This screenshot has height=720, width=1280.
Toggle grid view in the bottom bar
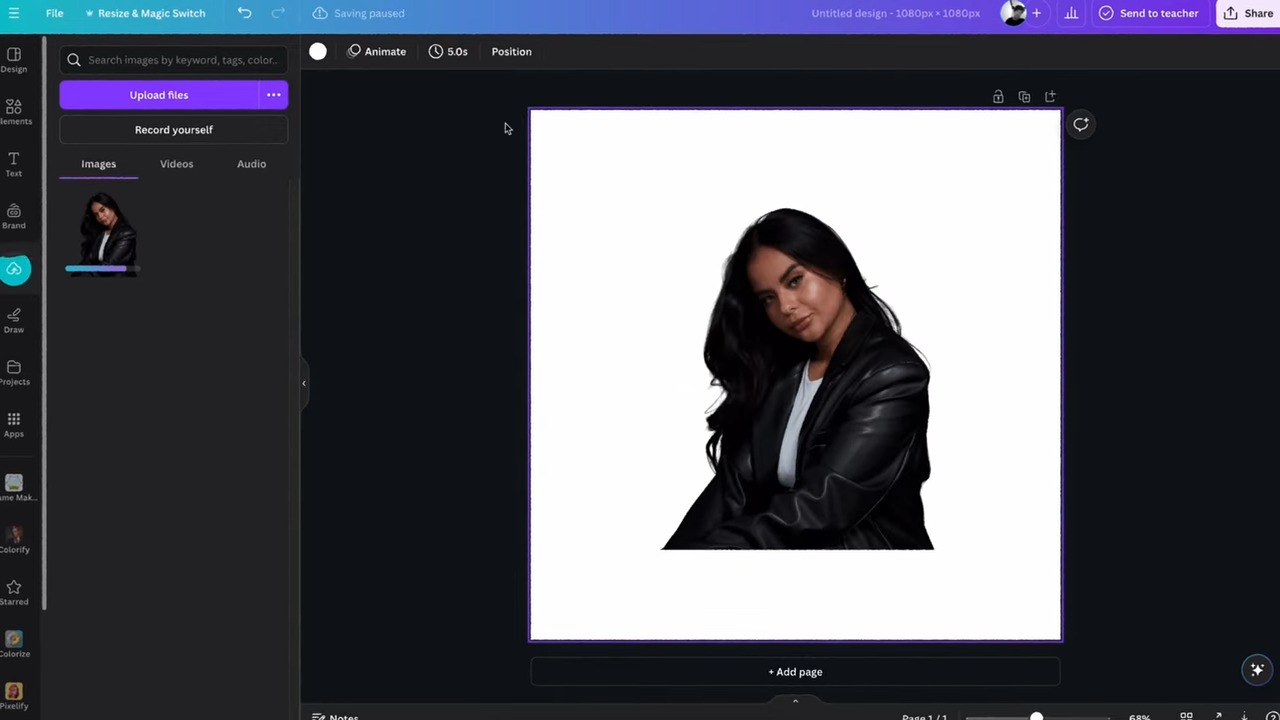coord(1186,716)
